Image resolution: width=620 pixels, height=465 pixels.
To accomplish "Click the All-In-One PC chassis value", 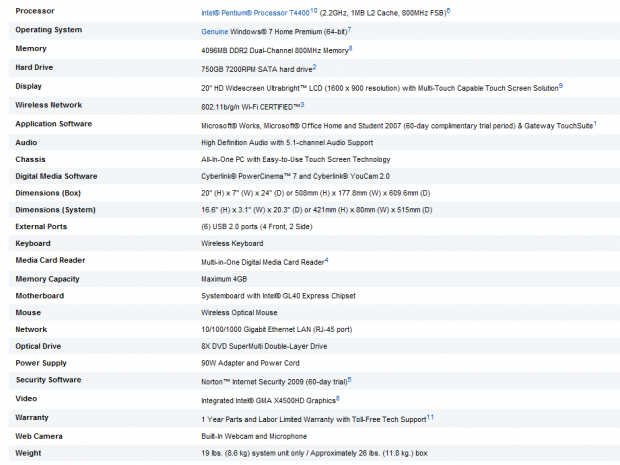I will pyautogui.click(x=296, y=159).
